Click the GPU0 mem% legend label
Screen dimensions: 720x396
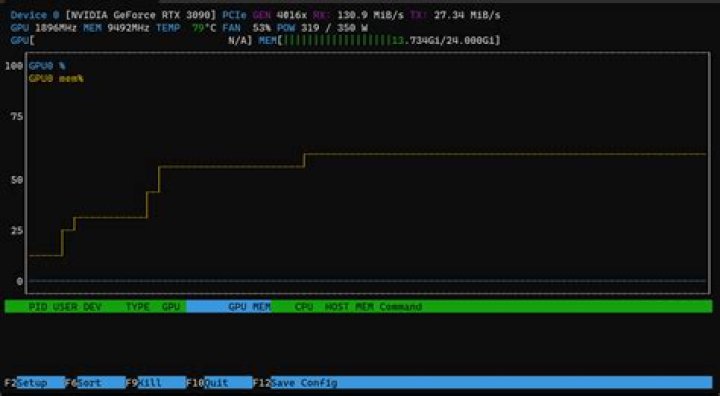[x=56, y=79]
